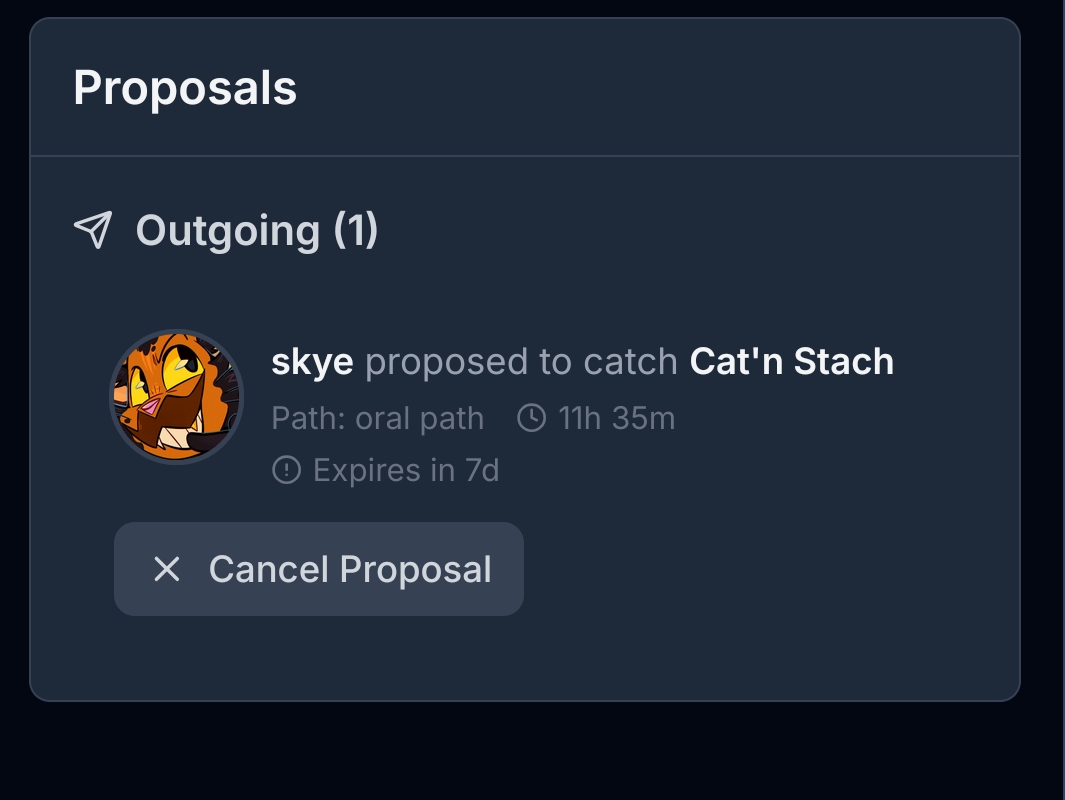Click the 'proposed to catch' text
Image resolution: width=1065 pixels, height=800 pixels.
tap(521, 361)
